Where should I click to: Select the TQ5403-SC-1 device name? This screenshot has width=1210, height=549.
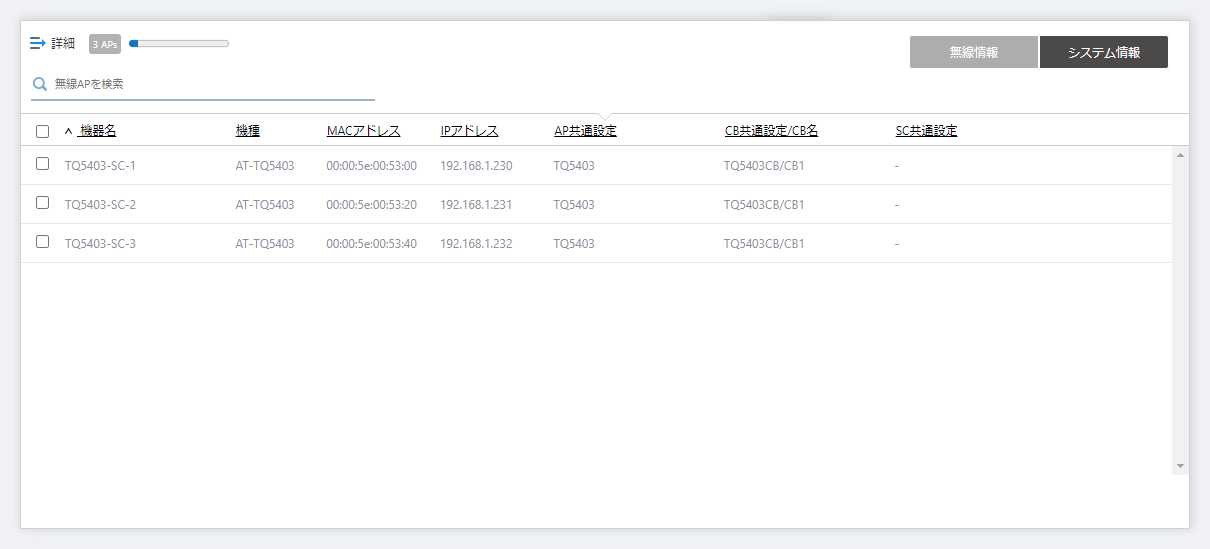click(x=100, y=166)
